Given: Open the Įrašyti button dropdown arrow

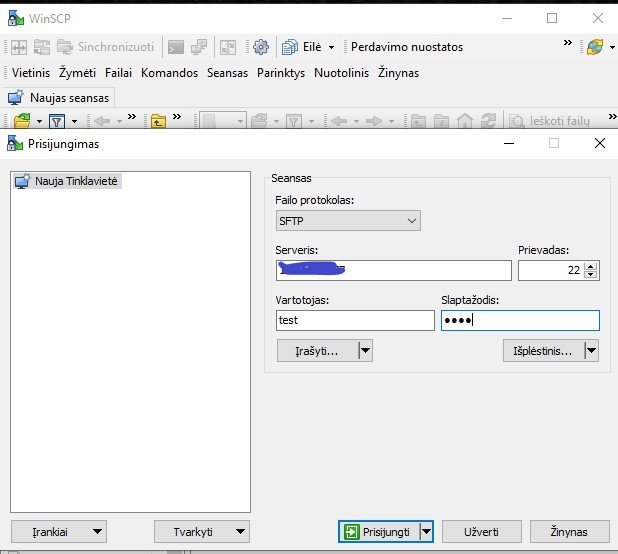Looking at the screenshot, I should coord(365,351).
